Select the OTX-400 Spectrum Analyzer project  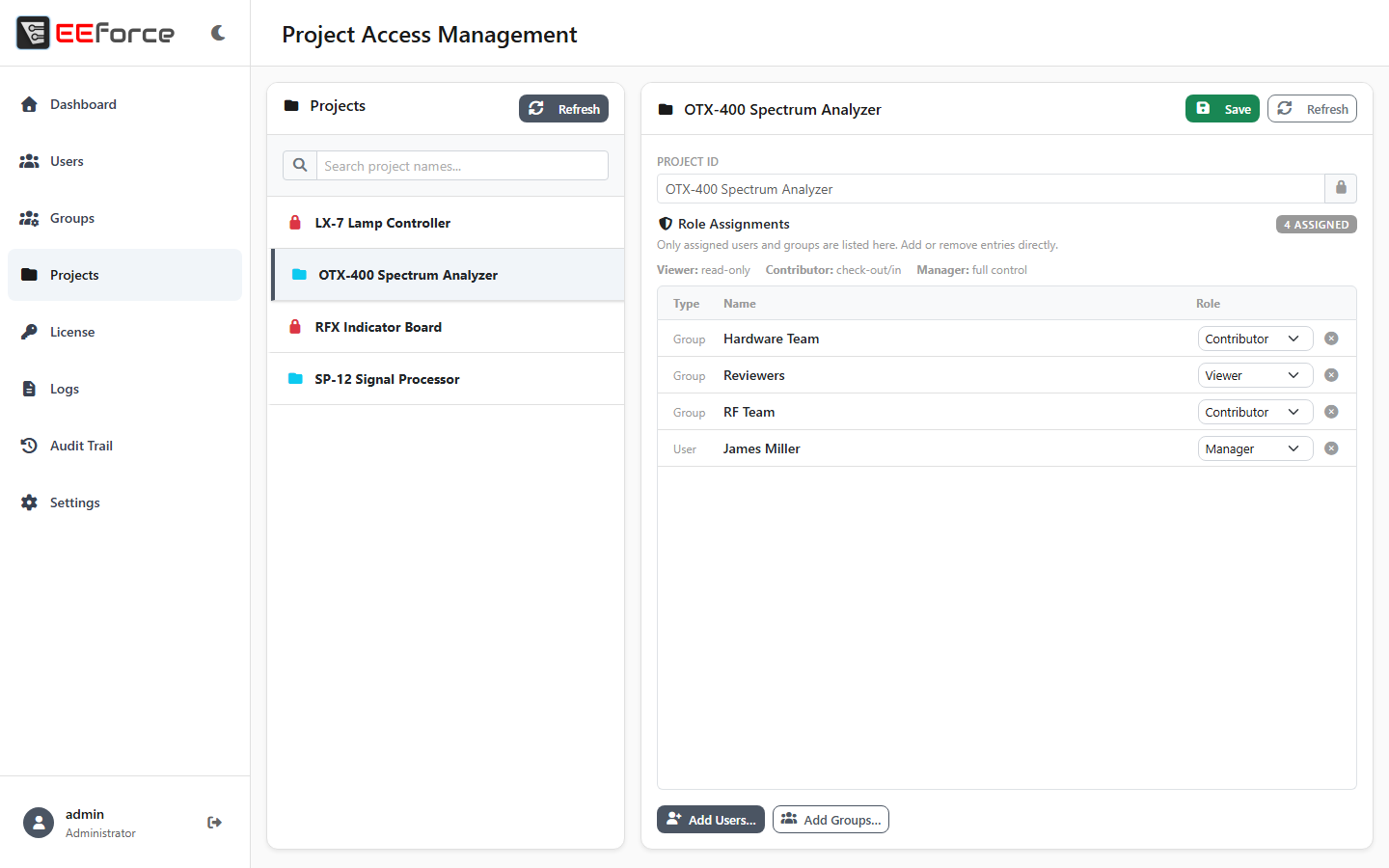(x=448, y=275)
